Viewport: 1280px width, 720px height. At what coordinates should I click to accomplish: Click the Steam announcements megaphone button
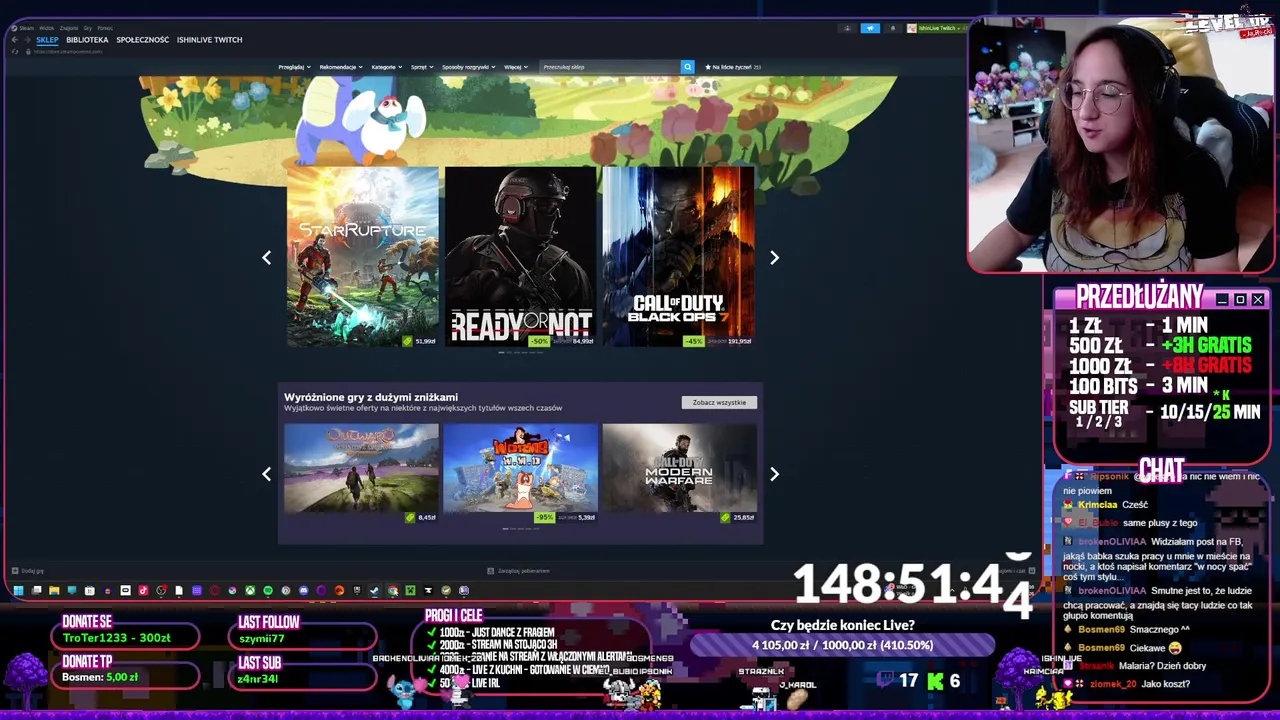[x=870, y=28]
